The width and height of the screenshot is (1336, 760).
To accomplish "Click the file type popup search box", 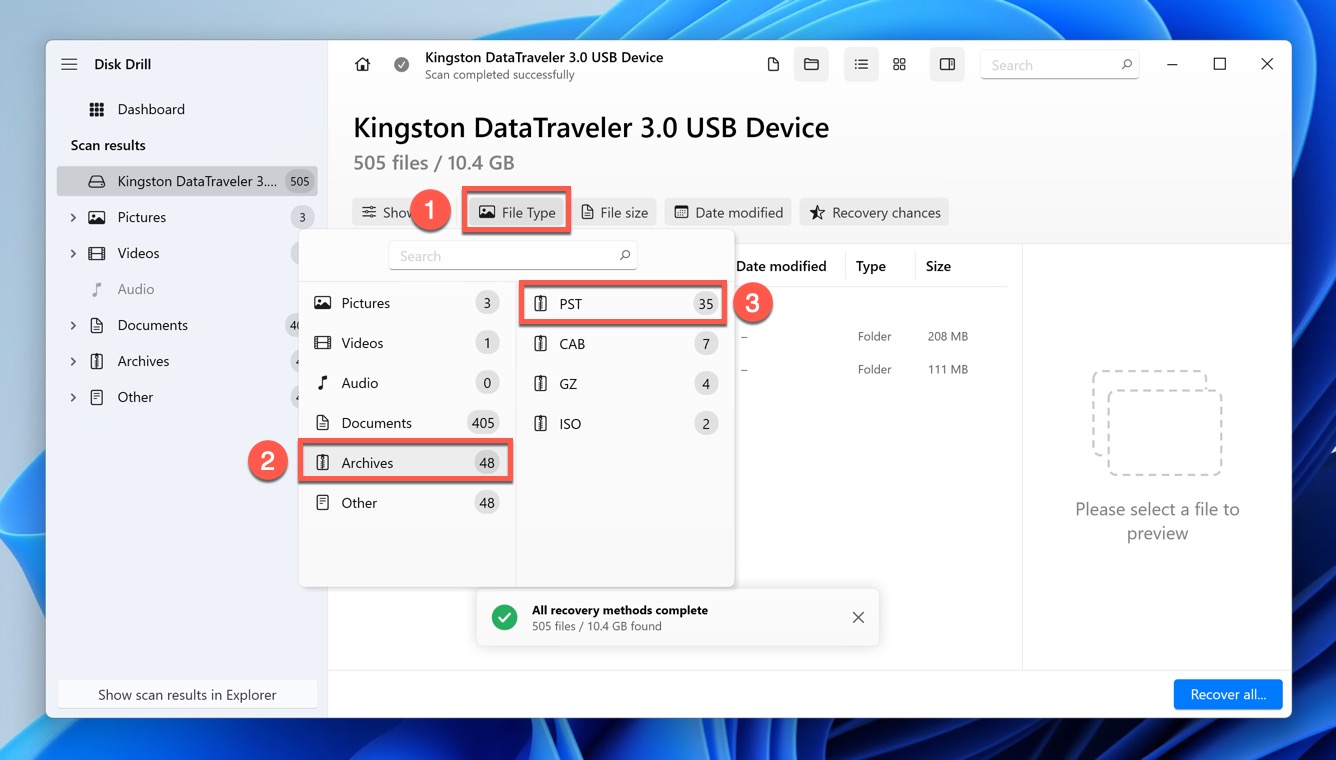I will click(x=512, y=256).
